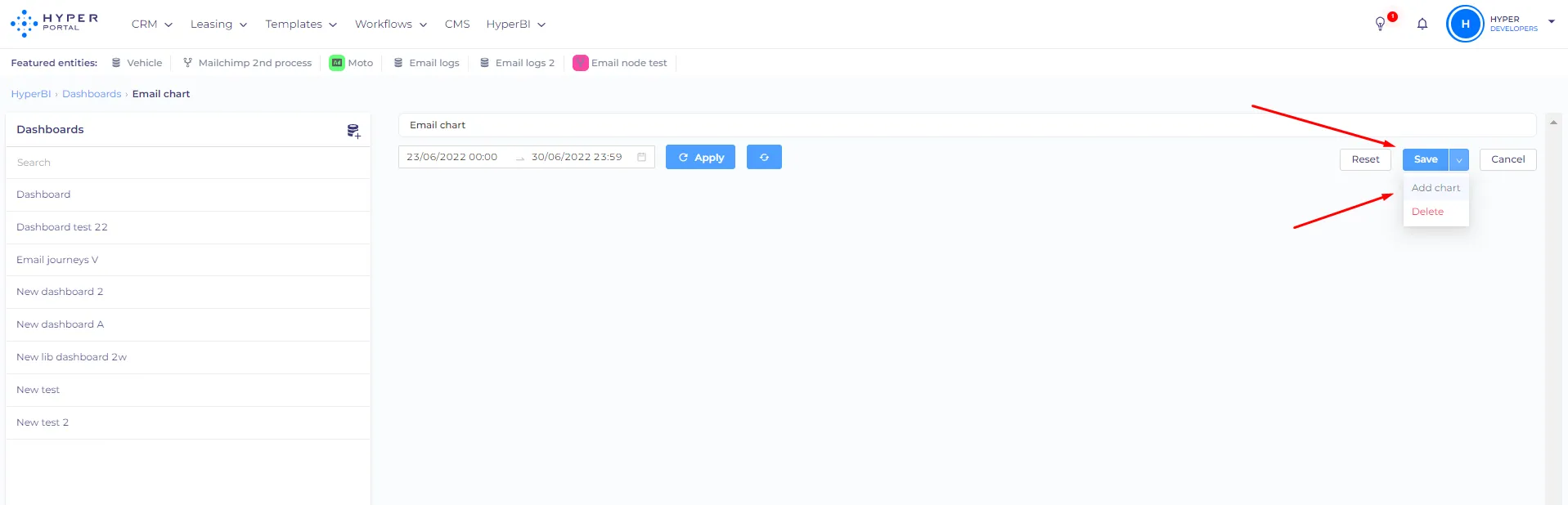Select Dashboard test 22 entry
Screen dimensions: 1568x505
188,227
